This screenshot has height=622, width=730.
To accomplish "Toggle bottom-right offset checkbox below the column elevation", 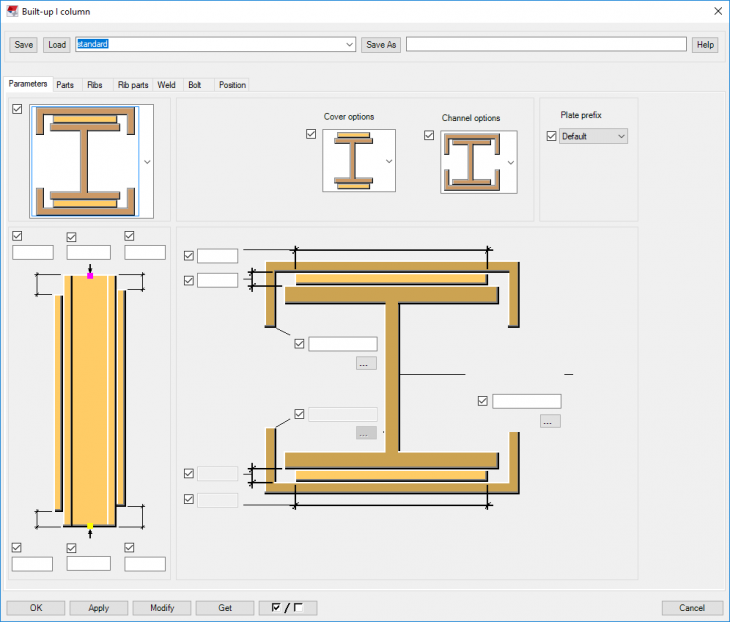I will (x=129, y=548).
